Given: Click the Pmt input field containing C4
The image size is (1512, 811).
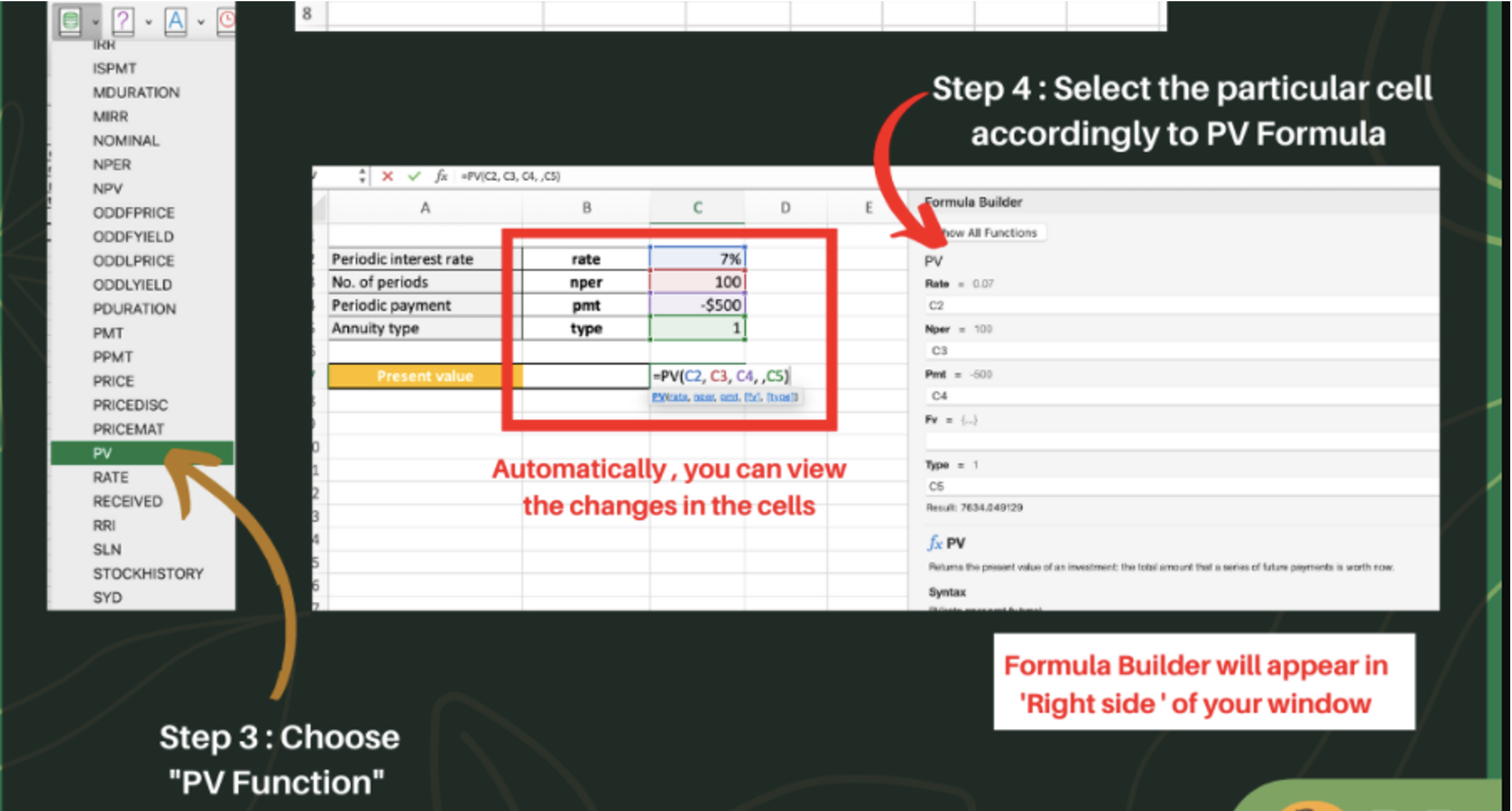Looking at the screenshot, I should click(x=1182, y=396).
